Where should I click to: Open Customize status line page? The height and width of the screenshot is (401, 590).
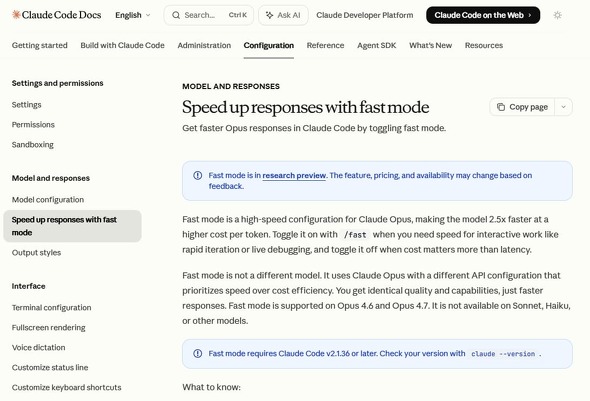point(50,367)
